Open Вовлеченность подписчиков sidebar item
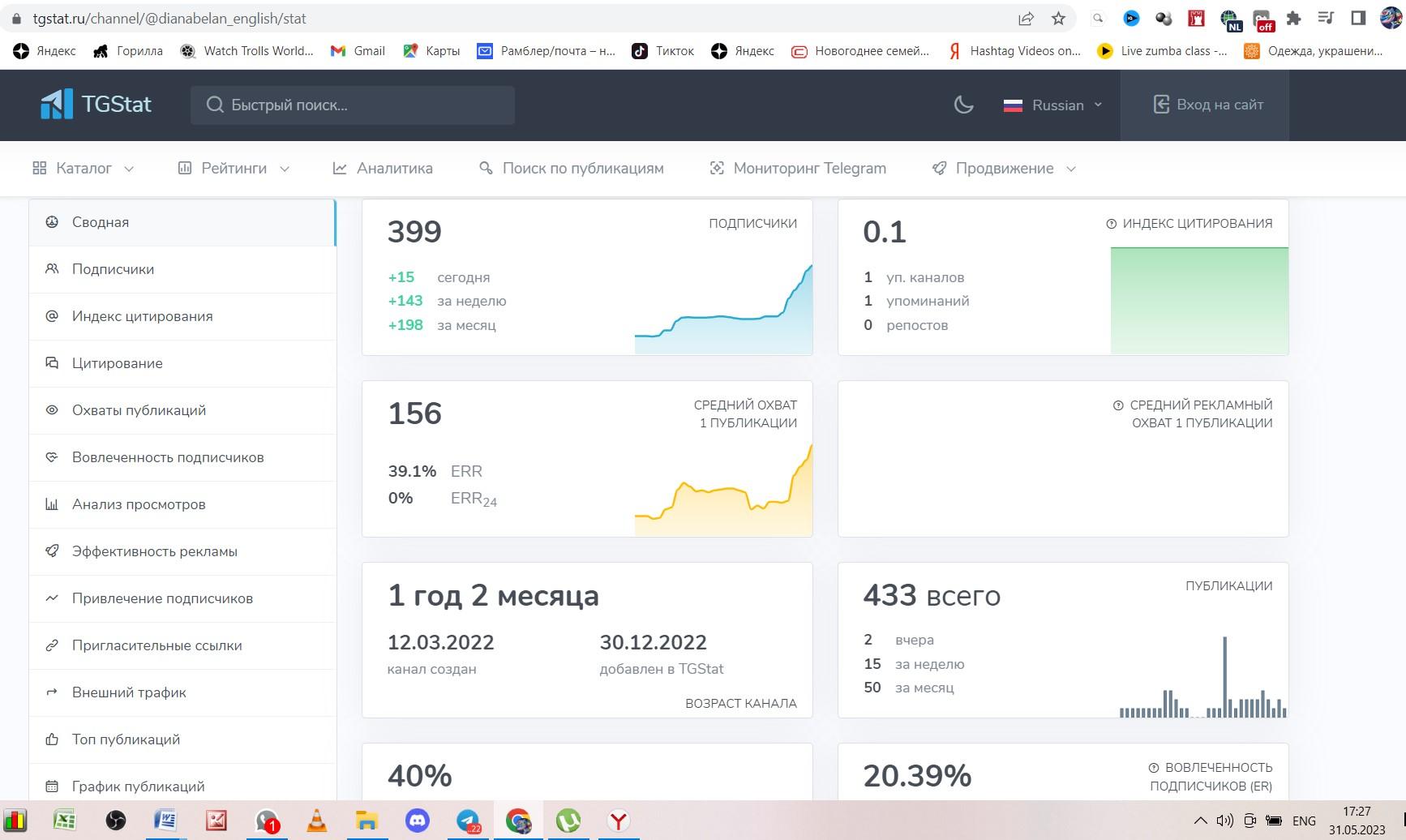This screenshot has width=1406, height=840. [182, 457]
